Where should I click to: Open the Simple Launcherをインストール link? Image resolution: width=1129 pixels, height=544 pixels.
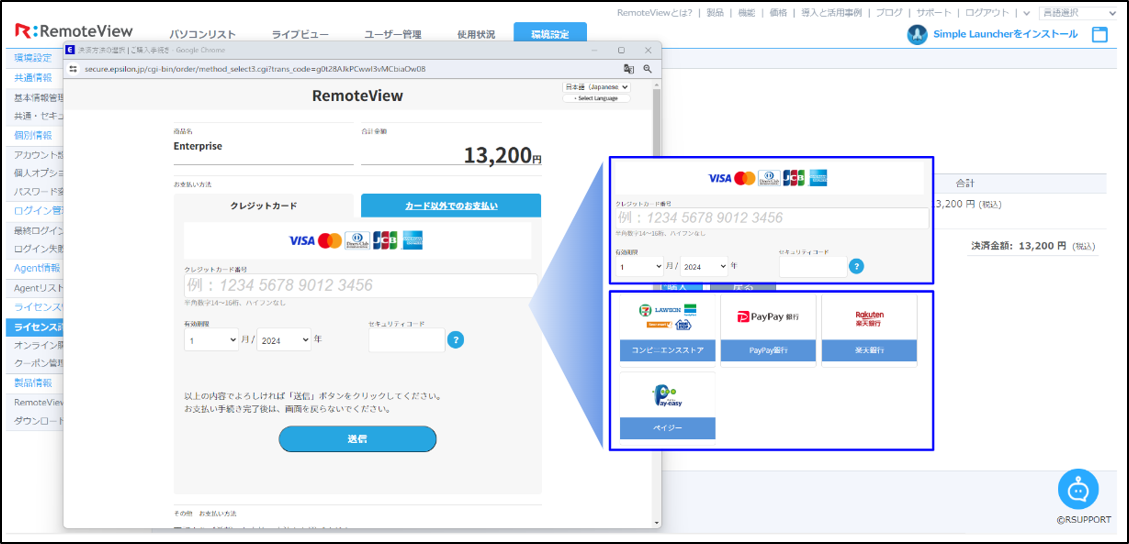click(x=1005, y=34)
